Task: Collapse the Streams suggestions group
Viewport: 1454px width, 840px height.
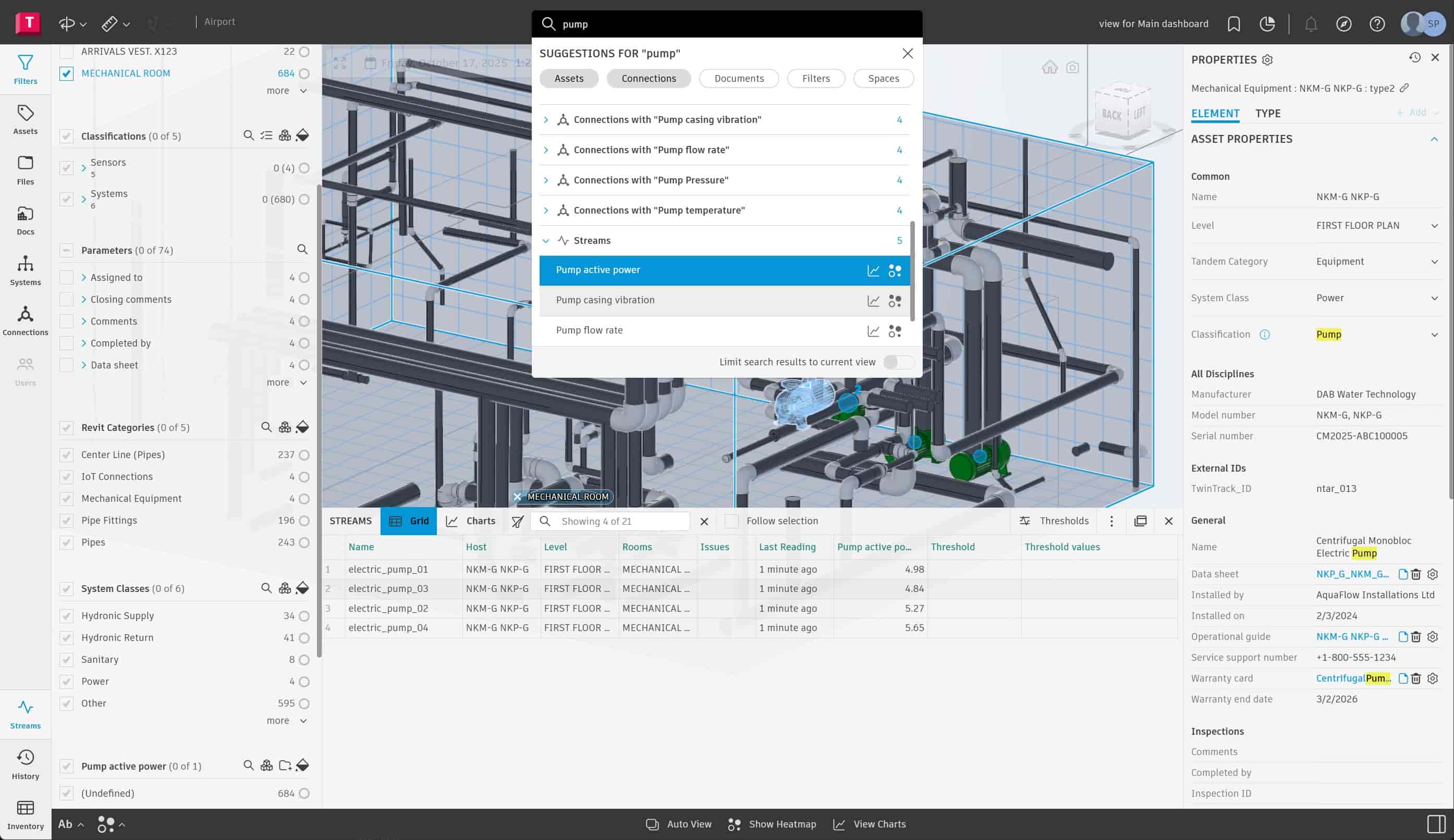Action: coord(546,240)
